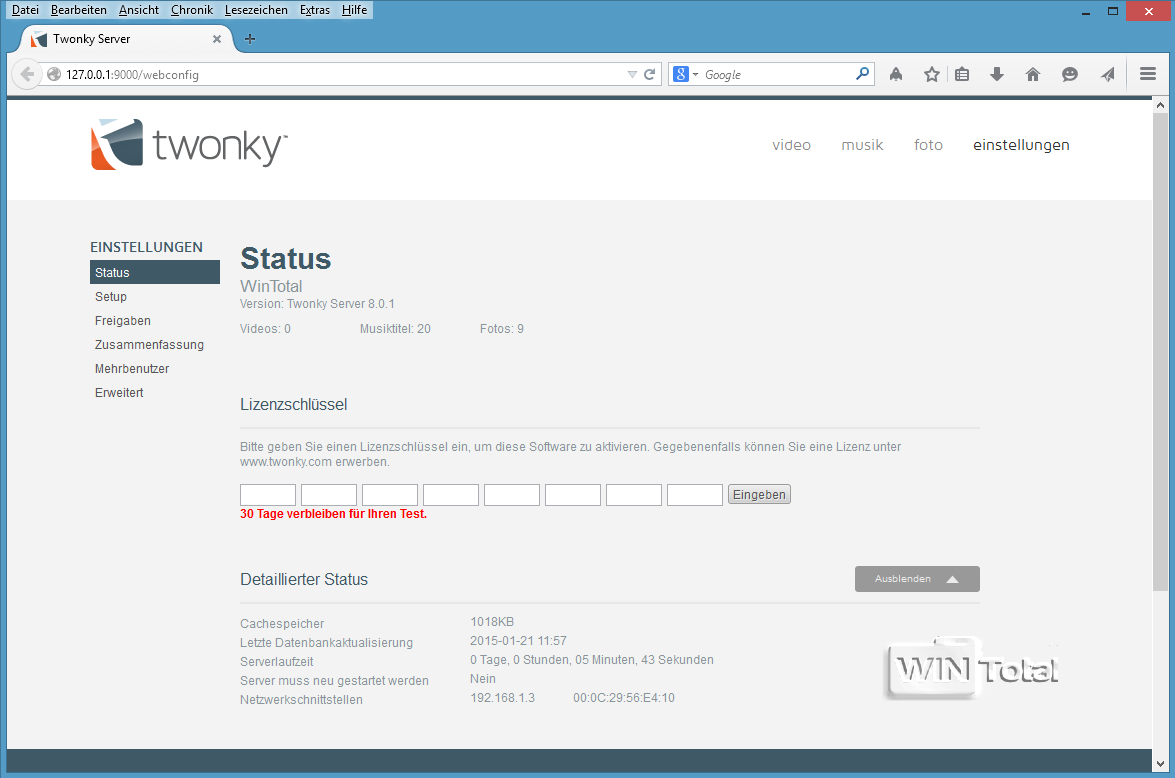
Task: Click the browser back arrow button
Action: pyautogui.click(x=26, y=74)
